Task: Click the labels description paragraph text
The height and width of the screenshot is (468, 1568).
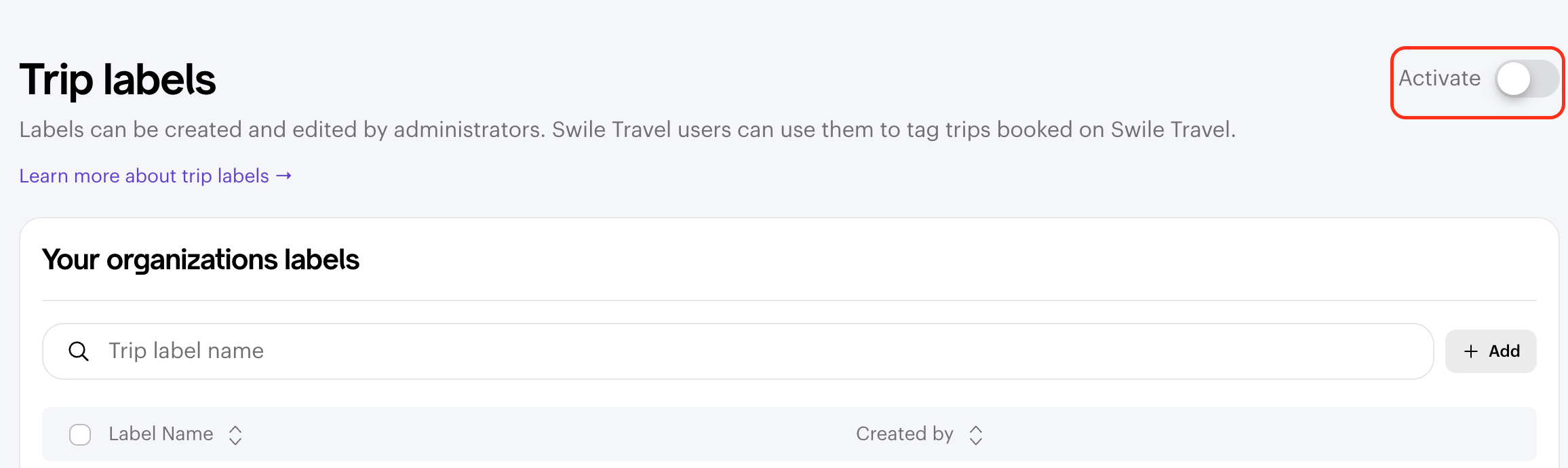Action: click(627, 130)
